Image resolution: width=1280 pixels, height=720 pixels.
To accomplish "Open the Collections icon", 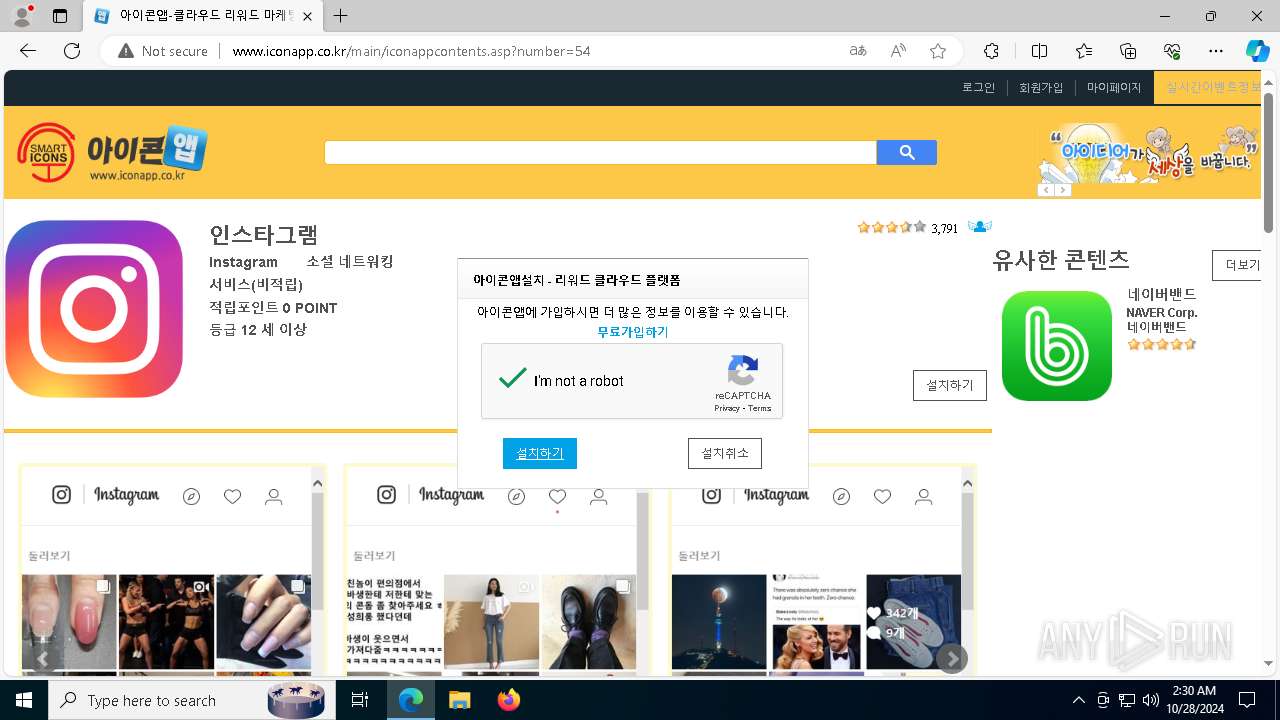I will tap(1128, 51).
